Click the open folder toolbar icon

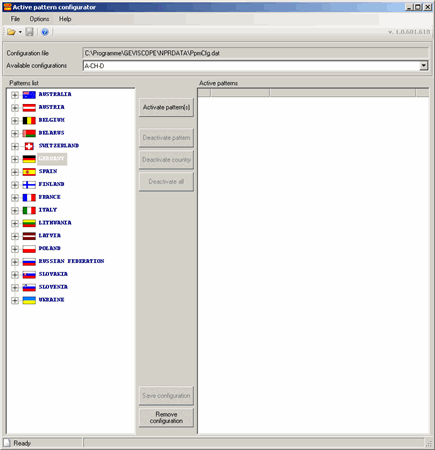click(x=11, y=32)
